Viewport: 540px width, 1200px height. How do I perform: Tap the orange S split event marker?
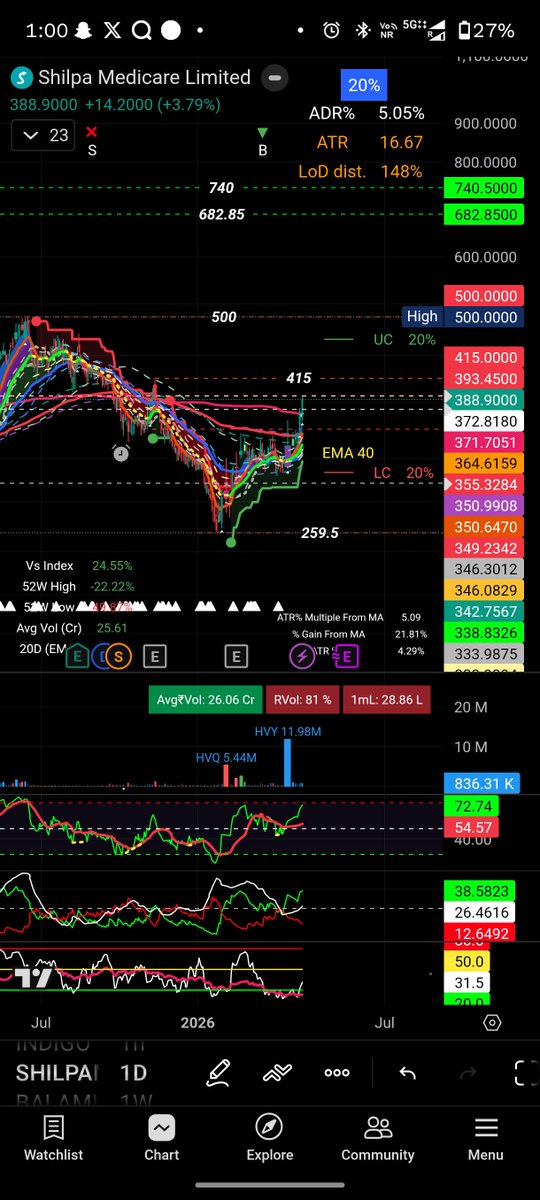(119, 656)
